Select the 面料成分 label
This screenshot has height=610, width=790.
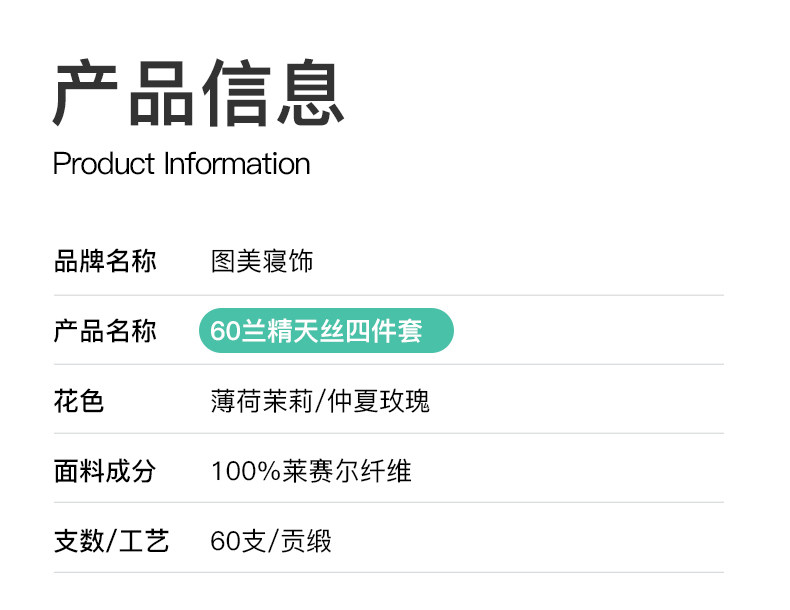click(105, 471)
